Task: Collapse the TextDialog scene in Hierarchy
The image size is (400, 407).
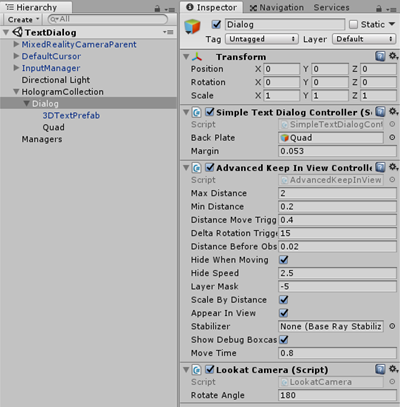Action: (x=6, y=32)
